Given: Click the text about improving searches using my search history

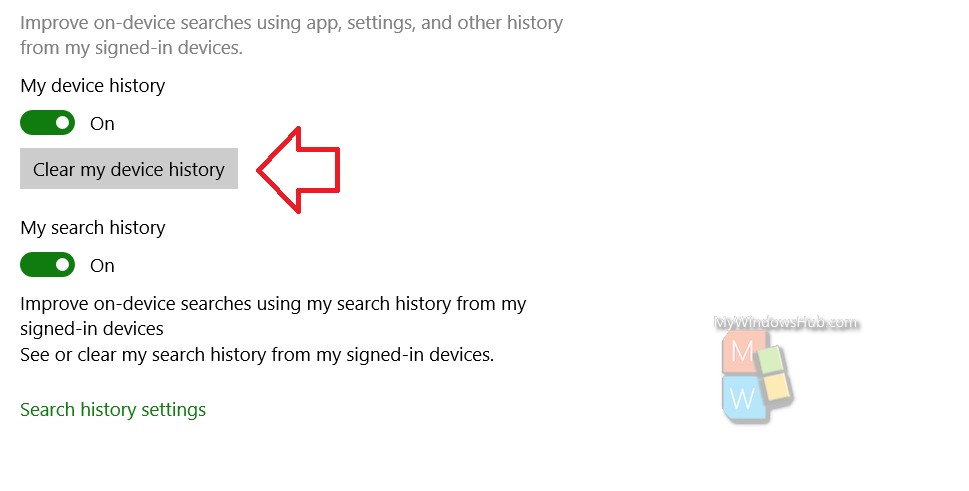Looking at the screenshot, I should click(x=273, y=304).
